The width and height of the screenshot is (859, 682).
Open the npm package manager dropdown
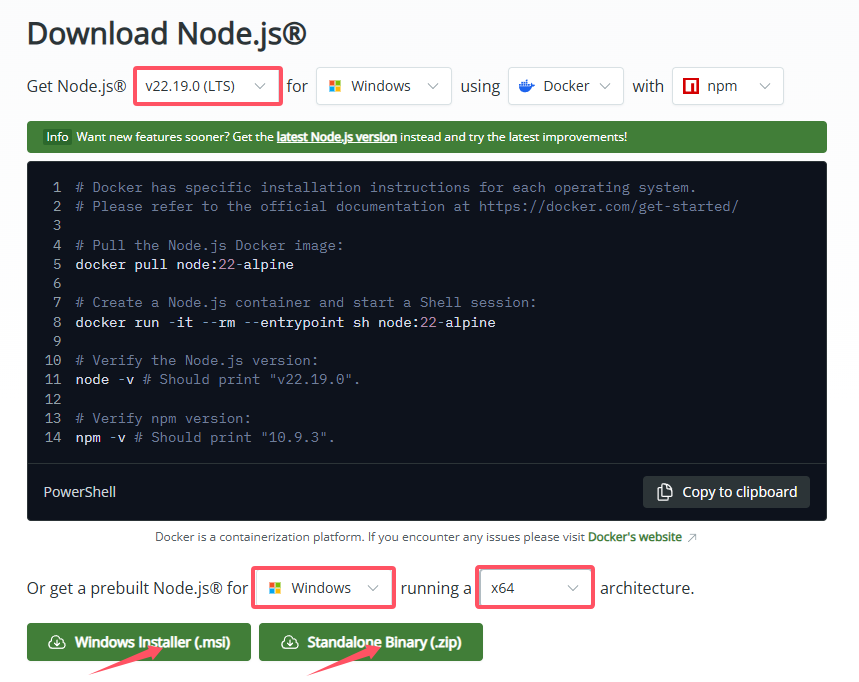click(728, 86)
